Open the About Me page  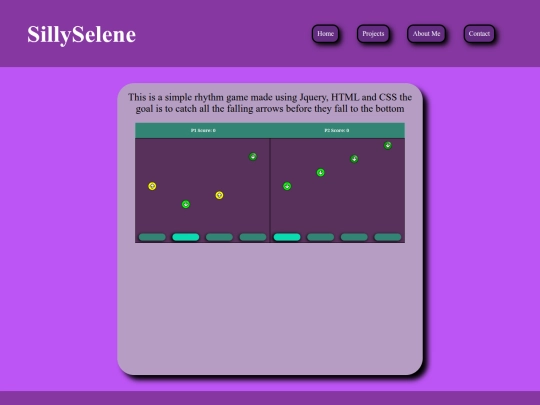pyautogui.click(x=426, y=34)
